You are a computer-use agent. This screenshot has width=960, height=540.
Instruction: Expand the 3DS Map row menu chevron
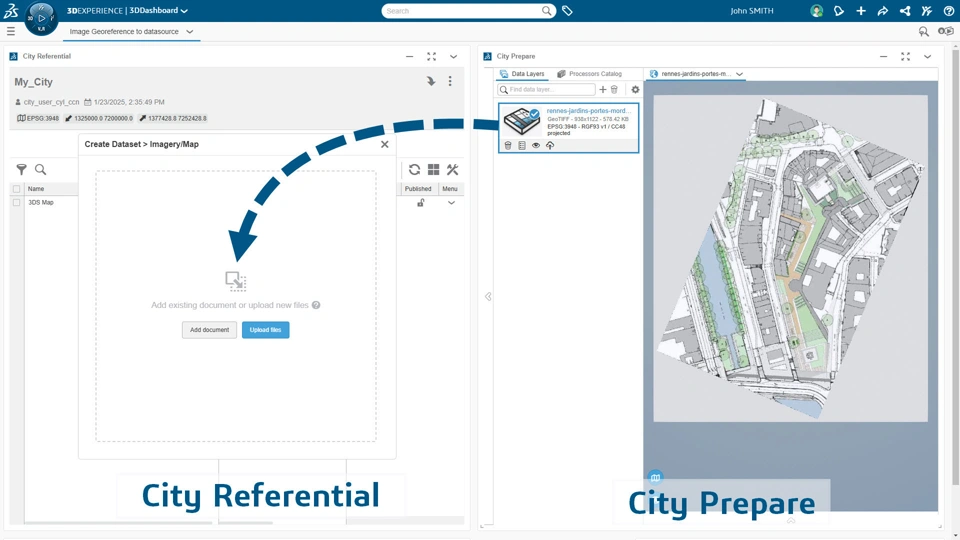pyautogui.click(x=451, y=203)
